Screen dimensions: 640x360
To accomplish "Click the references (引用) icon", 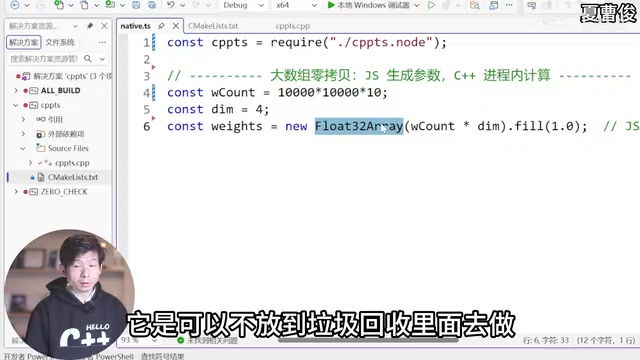I will (41, 119).
